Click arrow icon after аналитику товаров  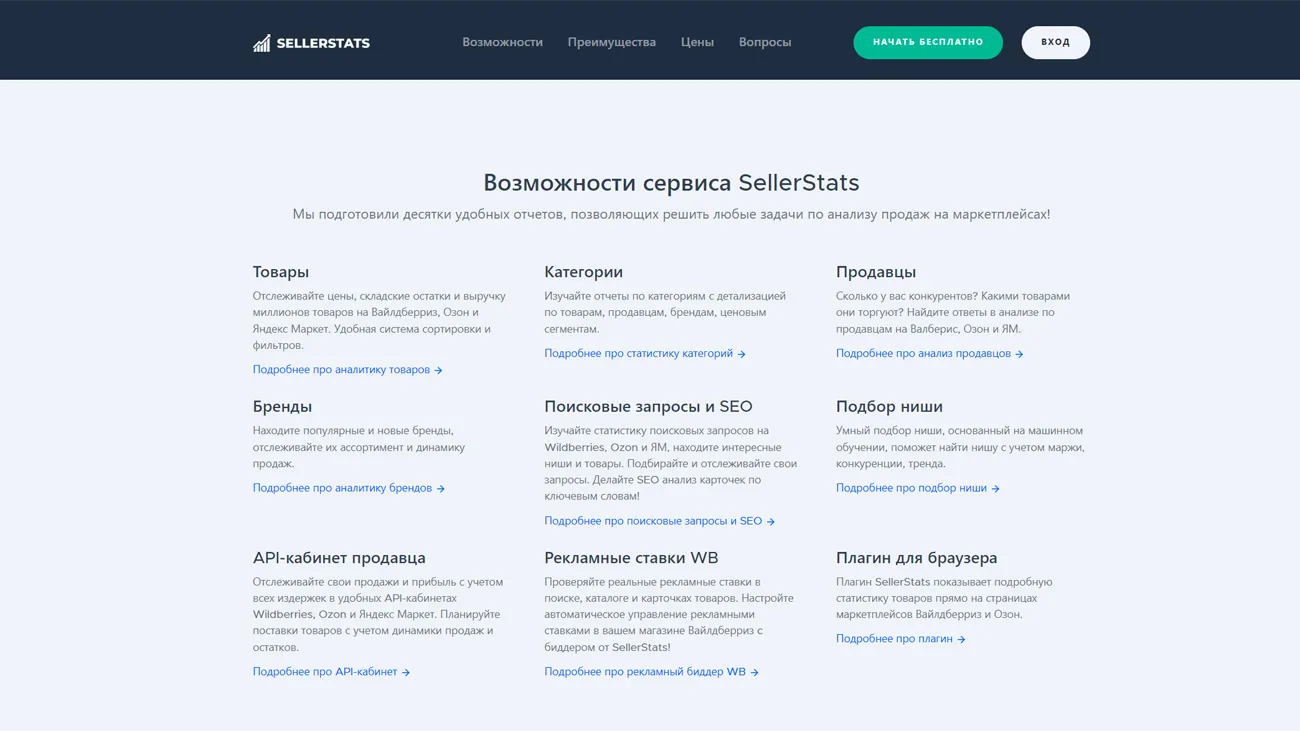click(438, 371)
